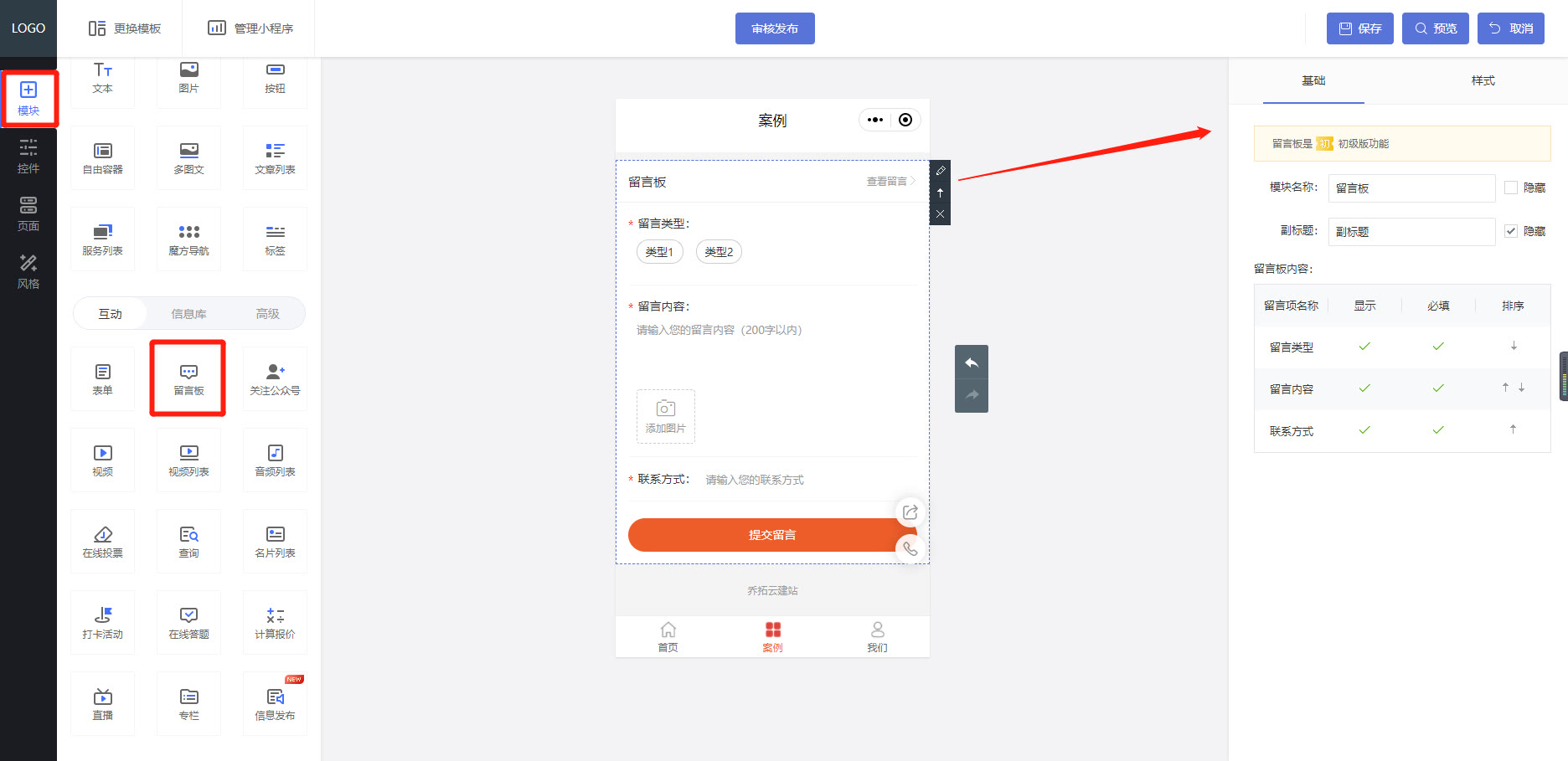Select the 高级 module category tab
Image resolution: width=1568 pixels, height=761 pixels.
pos(267,314)
